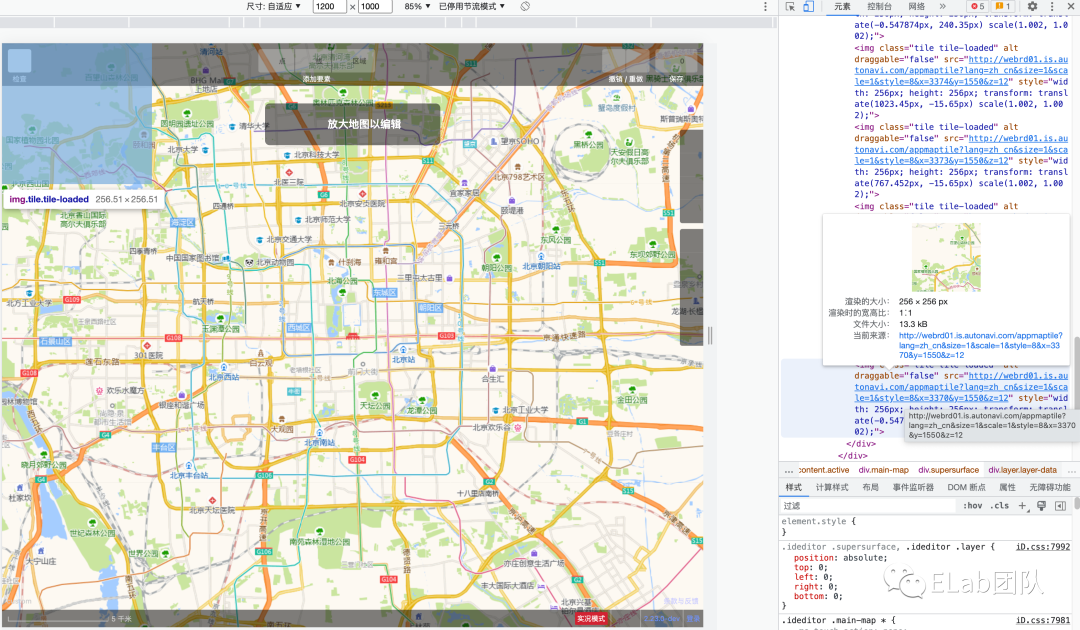Select div.supersurface in breadcrumb
Viewport: 1080px width, 630px height.
point(948,470)
